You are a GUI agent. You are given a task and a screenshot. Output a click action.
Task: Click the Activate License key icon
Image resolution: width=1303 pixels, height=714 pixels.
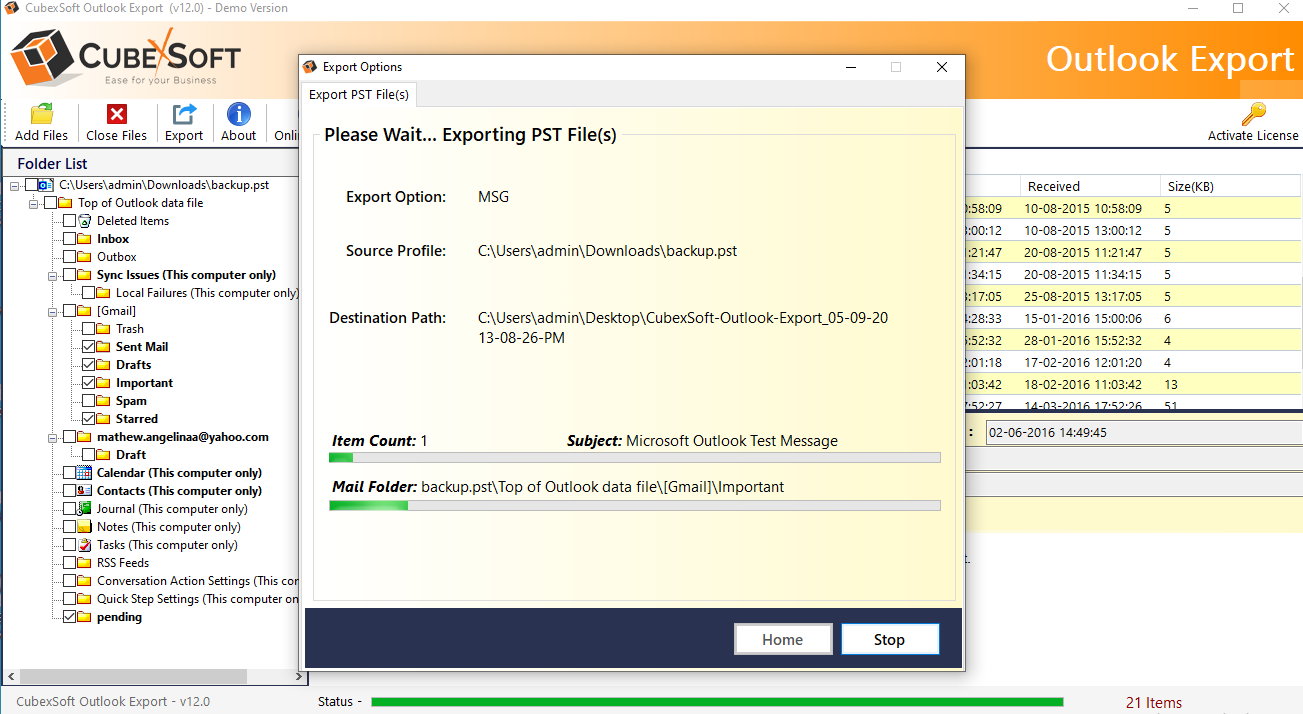click(1253, 114)
